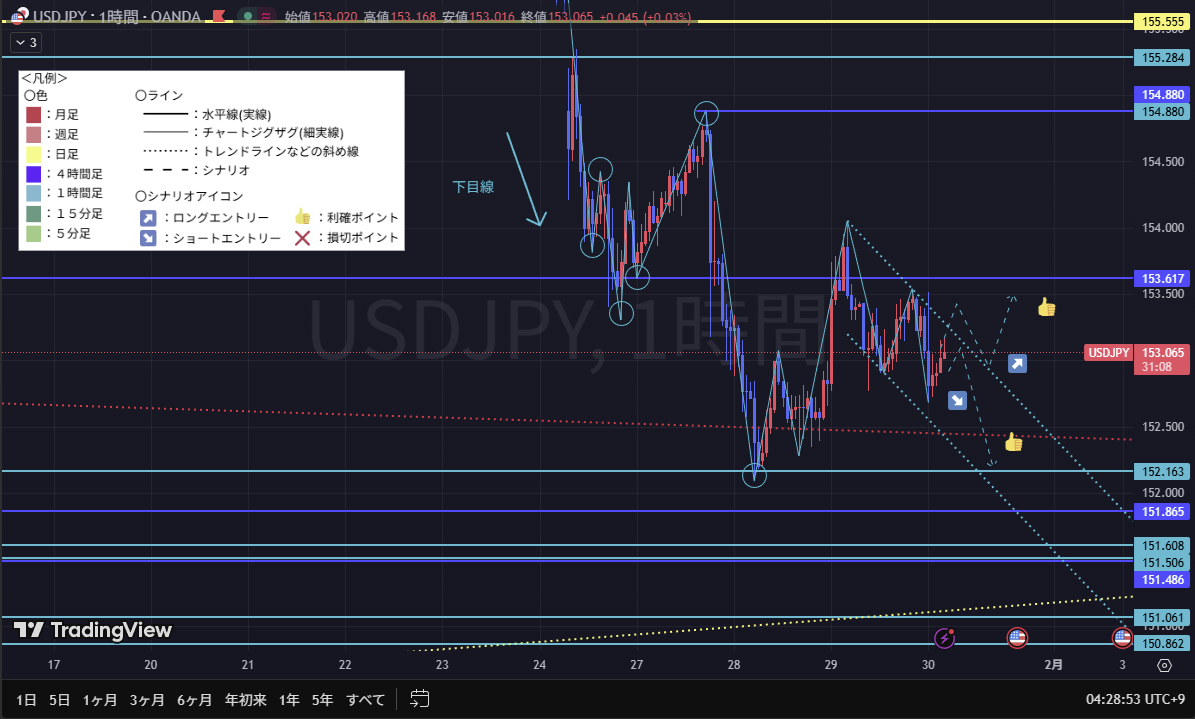Click the US flag economic event on 3rd
Screen dimensions: 1195x719
[x=1122, y=638]
